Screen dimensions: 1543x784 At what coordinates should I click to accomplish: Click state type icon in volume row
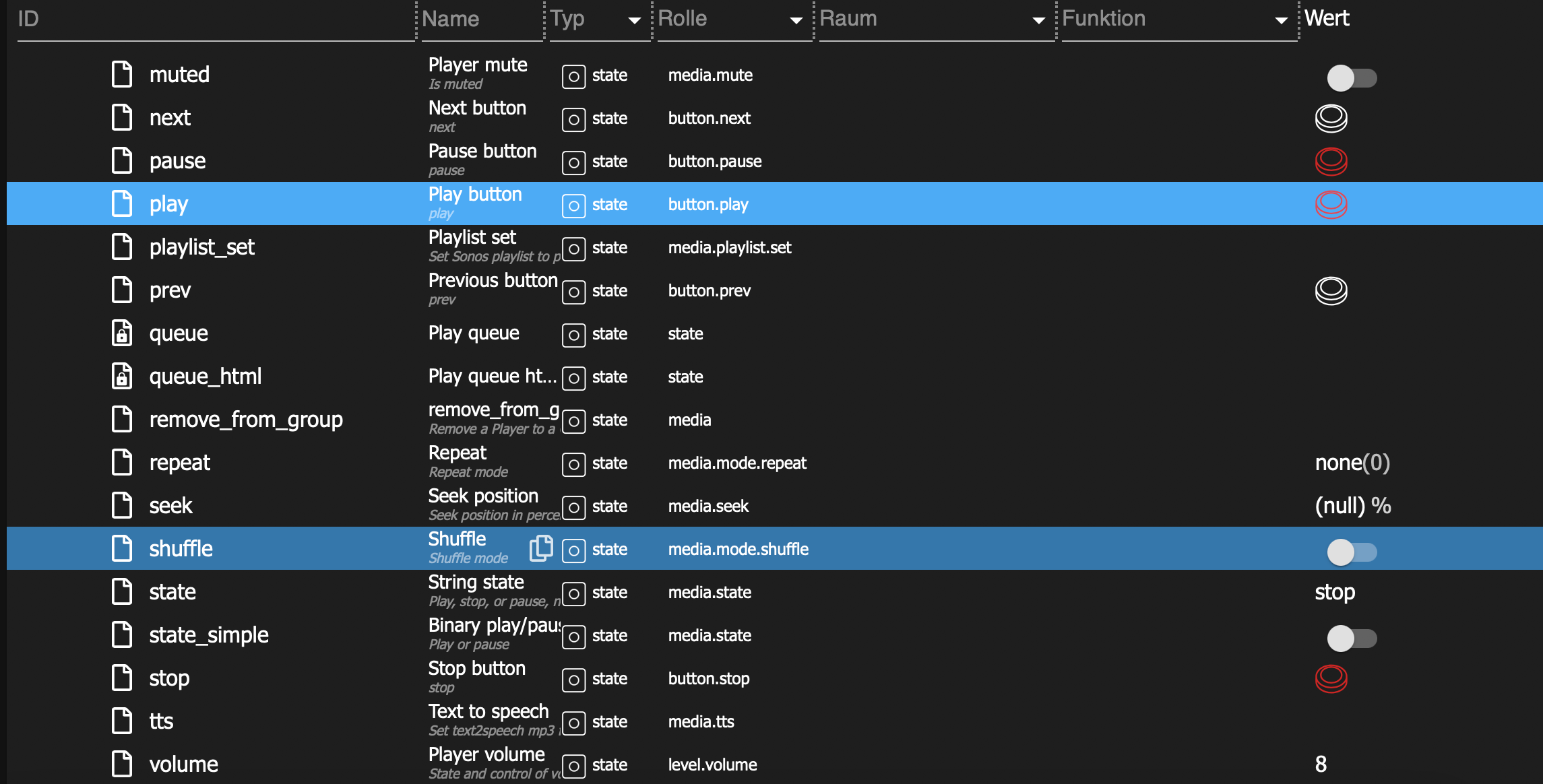(573, 765)
